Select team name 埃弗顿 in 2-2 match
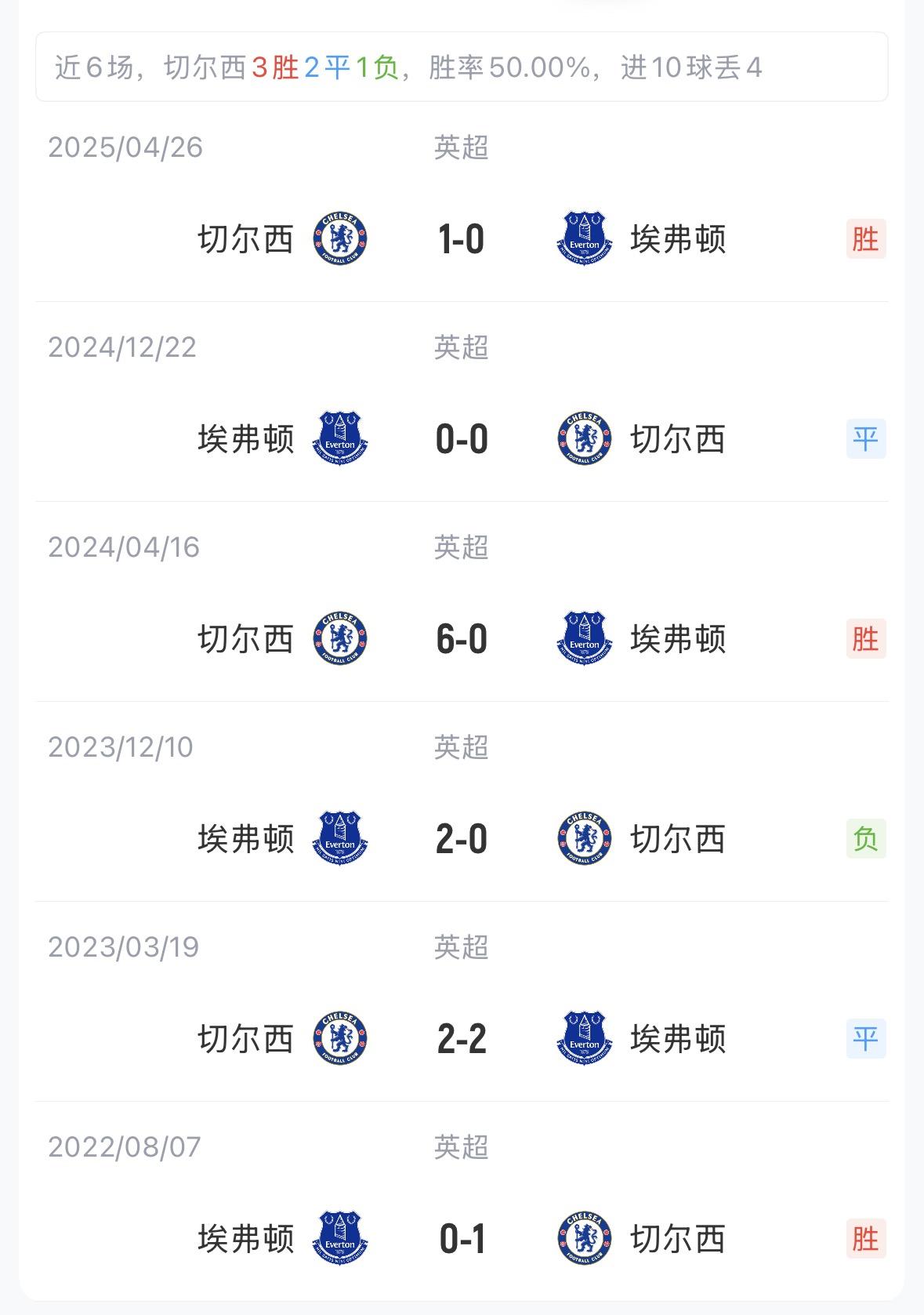This screenshot has height=1315, width=924. [679, 1038]
